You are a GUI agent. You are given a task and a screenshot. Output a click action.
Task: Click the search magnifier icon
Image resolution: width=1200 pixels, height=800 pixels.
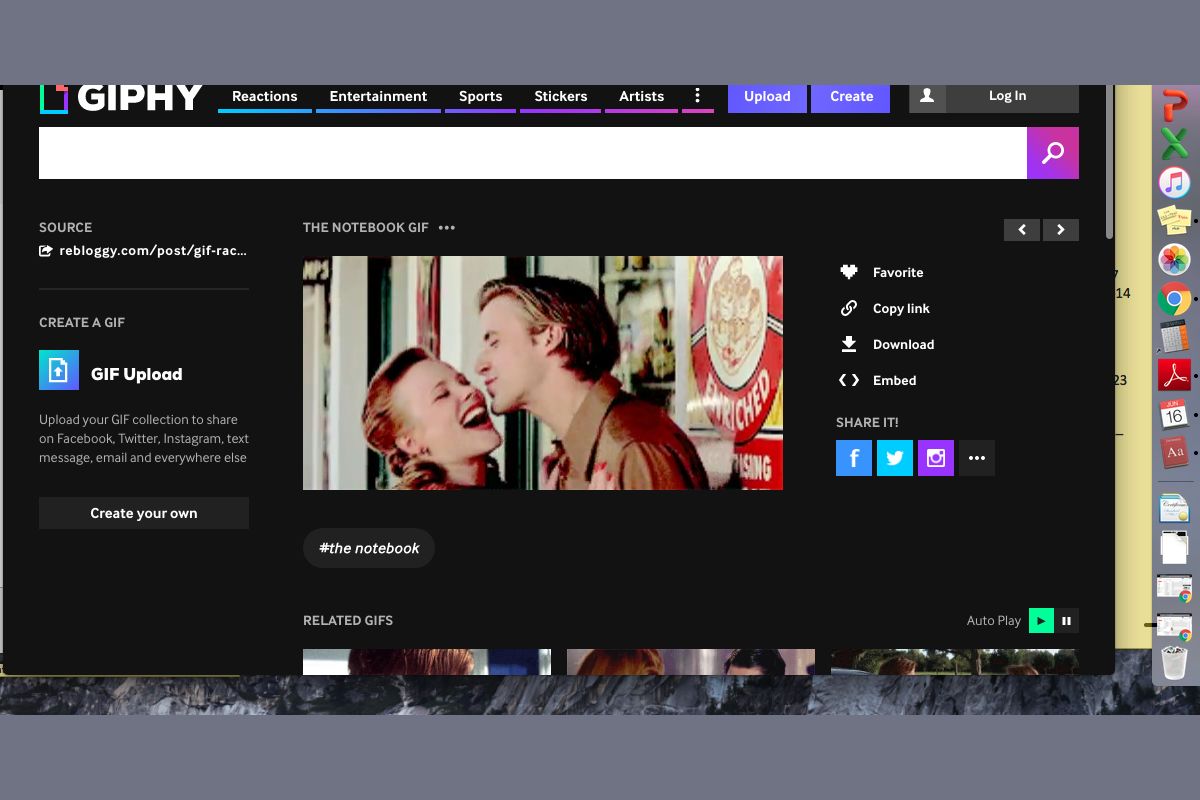1052,152
